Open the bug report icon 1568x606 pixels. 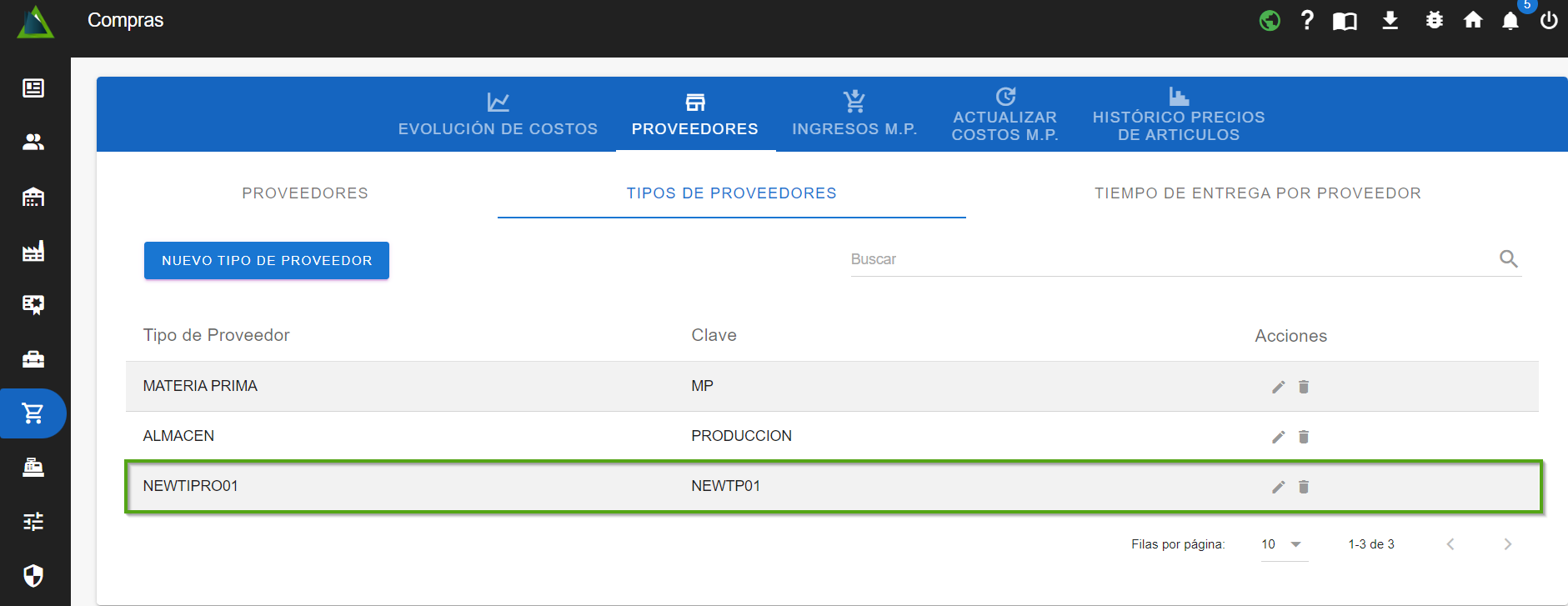pyautogui.click(x=1434, y=20)
